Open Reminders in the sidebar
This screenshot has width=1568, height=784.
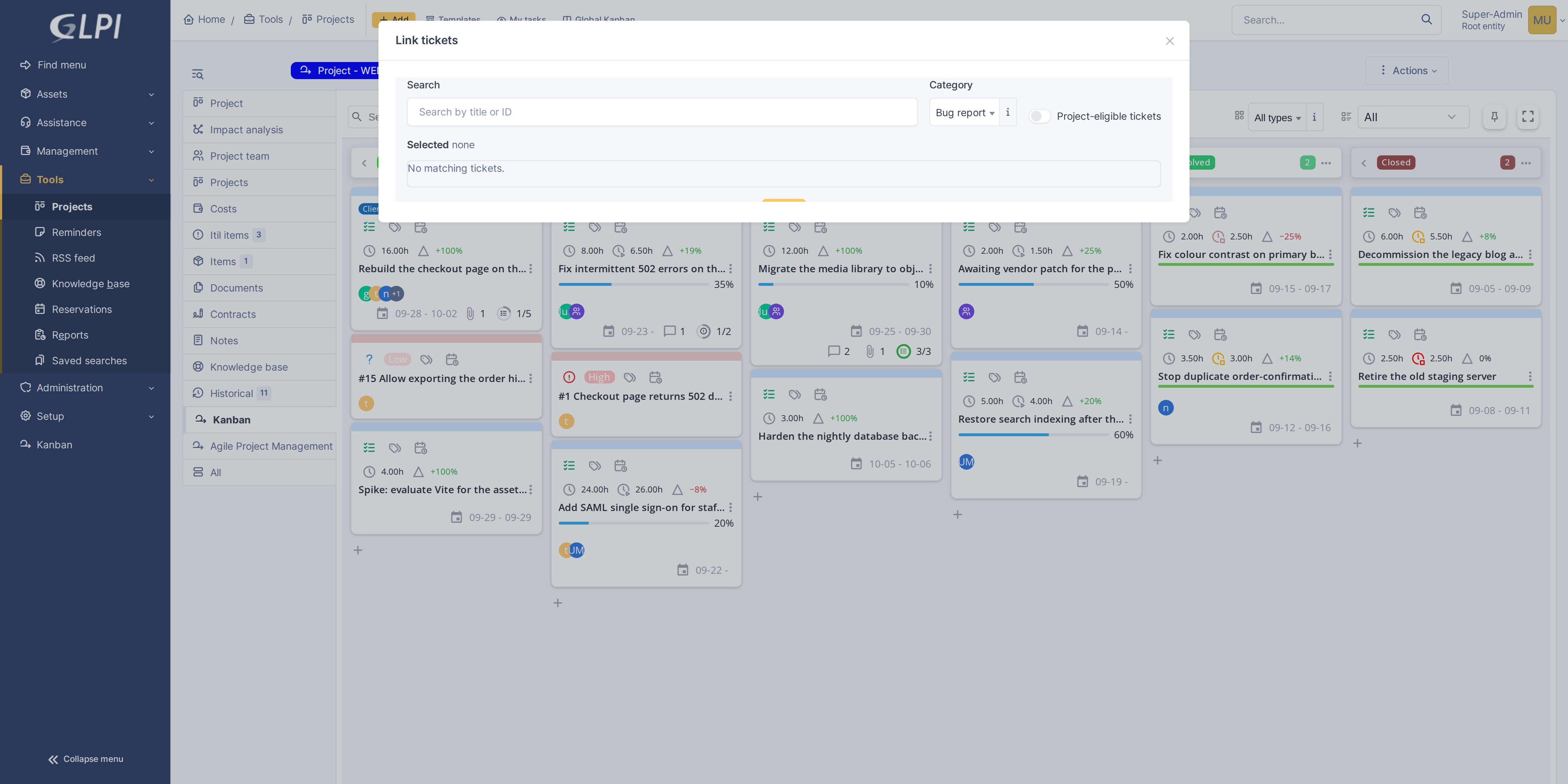tap(77, 232)
